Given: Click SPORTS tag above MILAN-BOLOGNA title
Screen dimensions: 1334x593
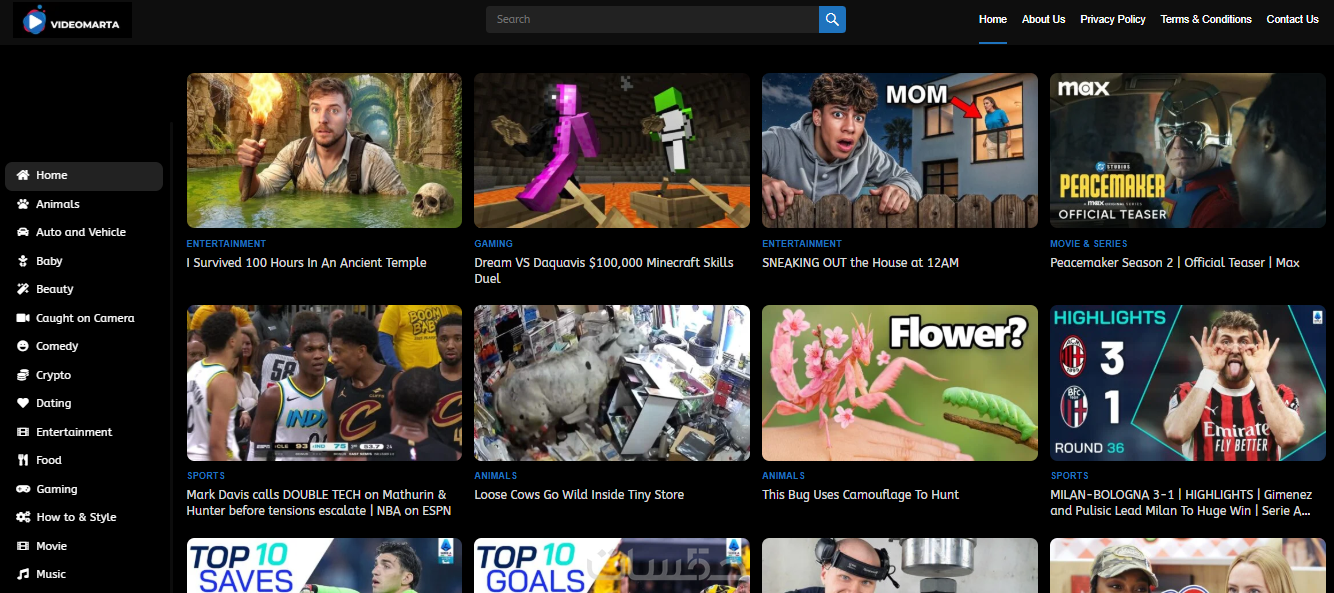Looking at the screenshot, I should coord(1069,476).
